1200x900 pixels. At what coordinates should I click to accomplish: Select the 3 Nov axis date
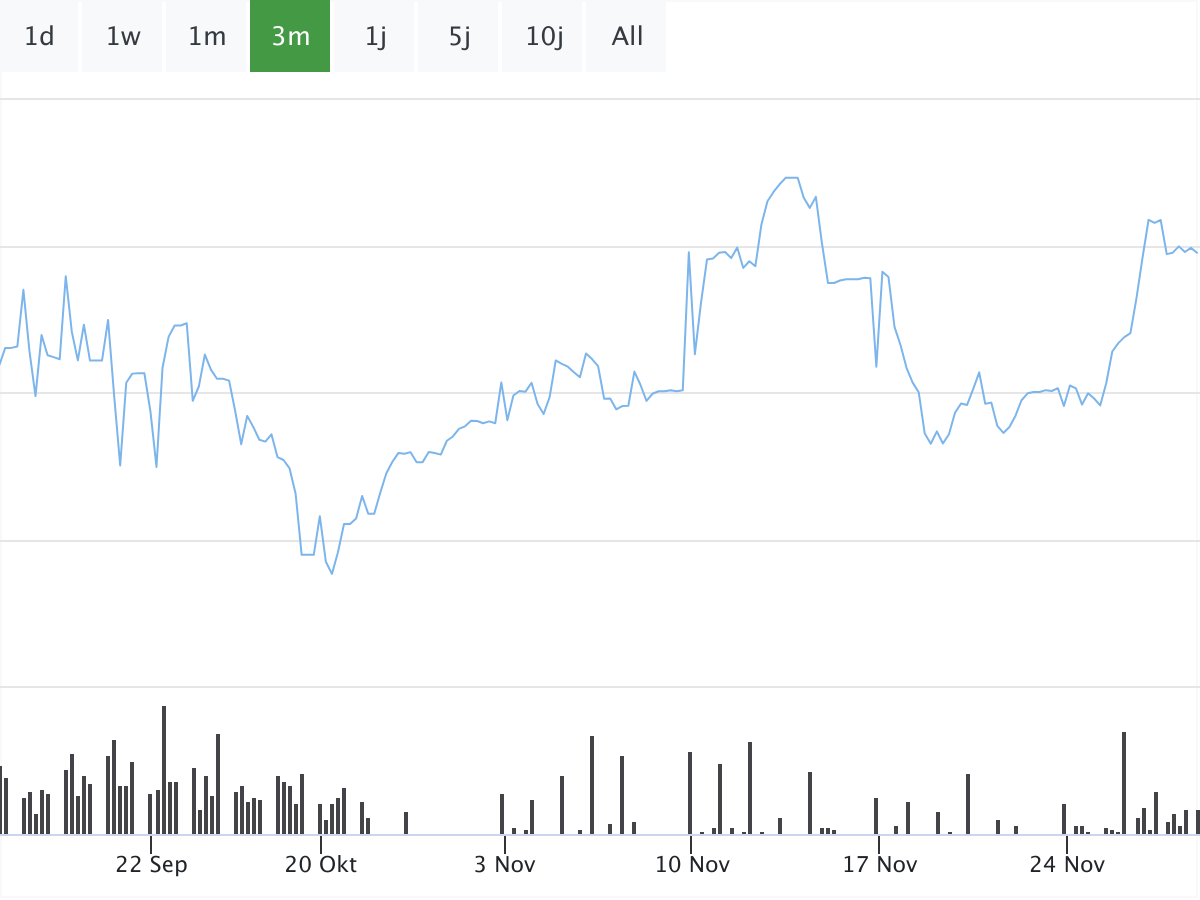tap(505, 864)
